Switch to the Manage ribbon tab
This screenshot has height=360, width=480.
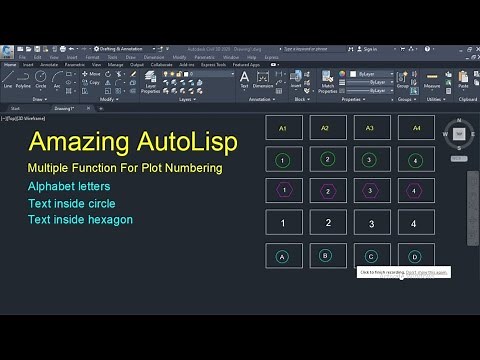[115, 65]
